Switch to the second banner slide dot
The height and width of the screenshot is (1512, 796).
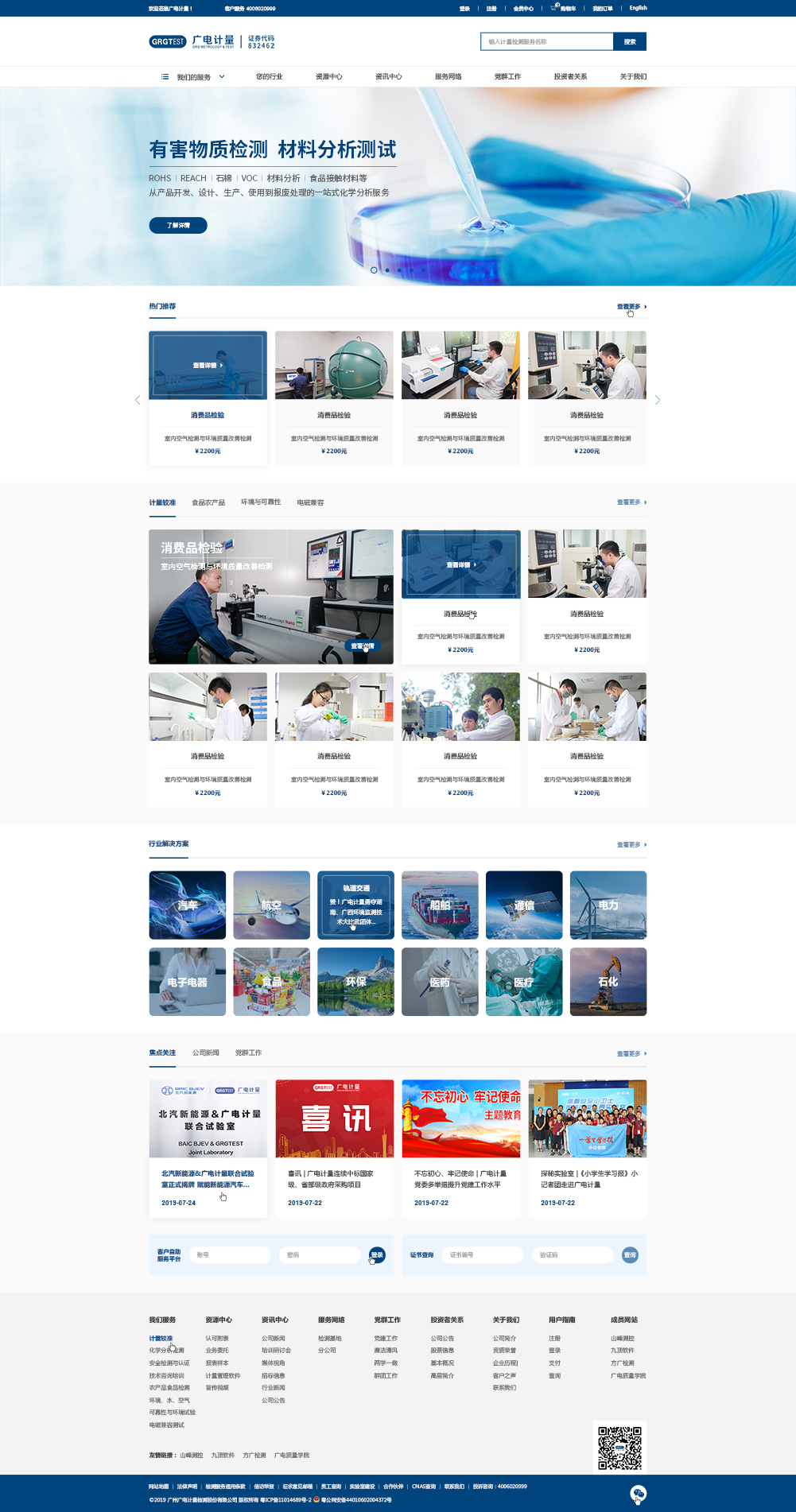(x=387, y=270)
